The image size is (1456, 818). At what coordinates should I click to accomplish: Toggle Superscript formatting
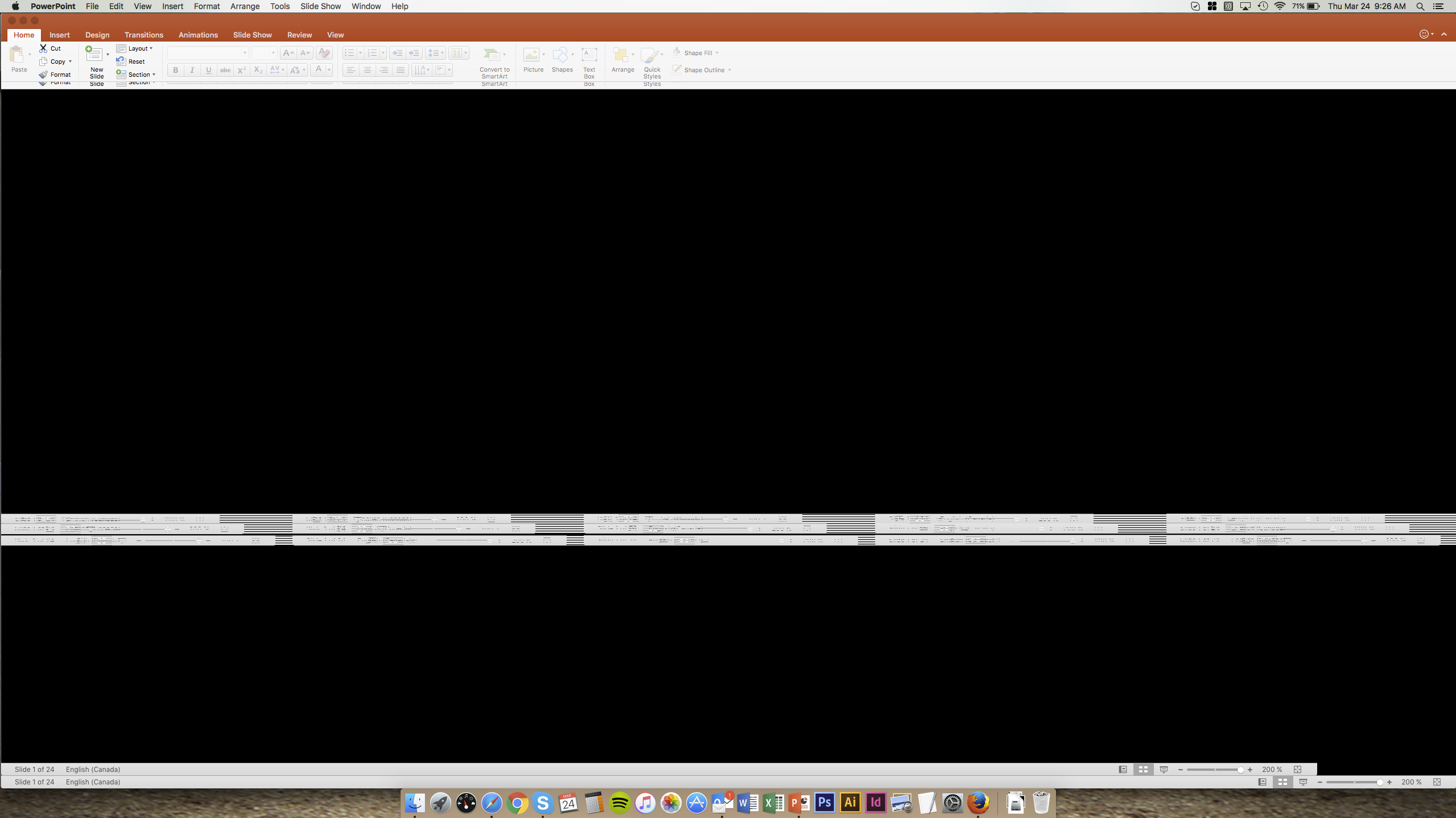(x=242, y=70)
